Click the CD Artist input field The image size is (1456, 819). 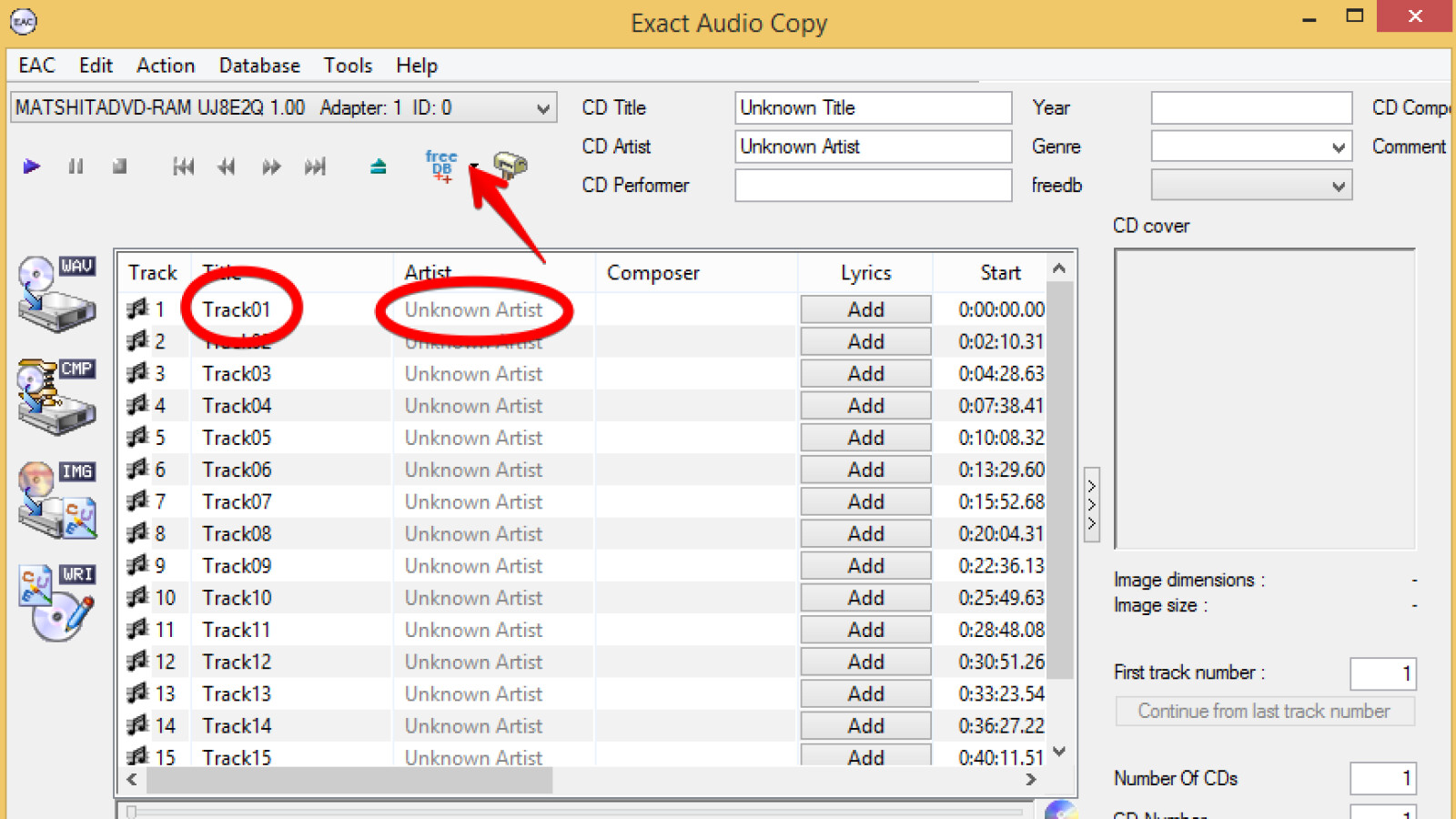(x=873, y=147)
